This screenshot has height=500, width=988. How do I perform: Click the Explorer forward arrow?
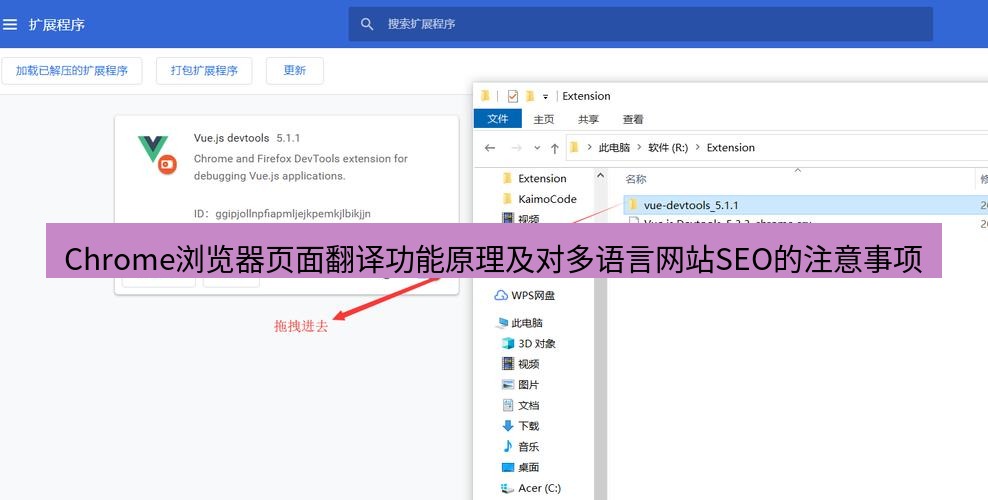[x=516, y=148]
